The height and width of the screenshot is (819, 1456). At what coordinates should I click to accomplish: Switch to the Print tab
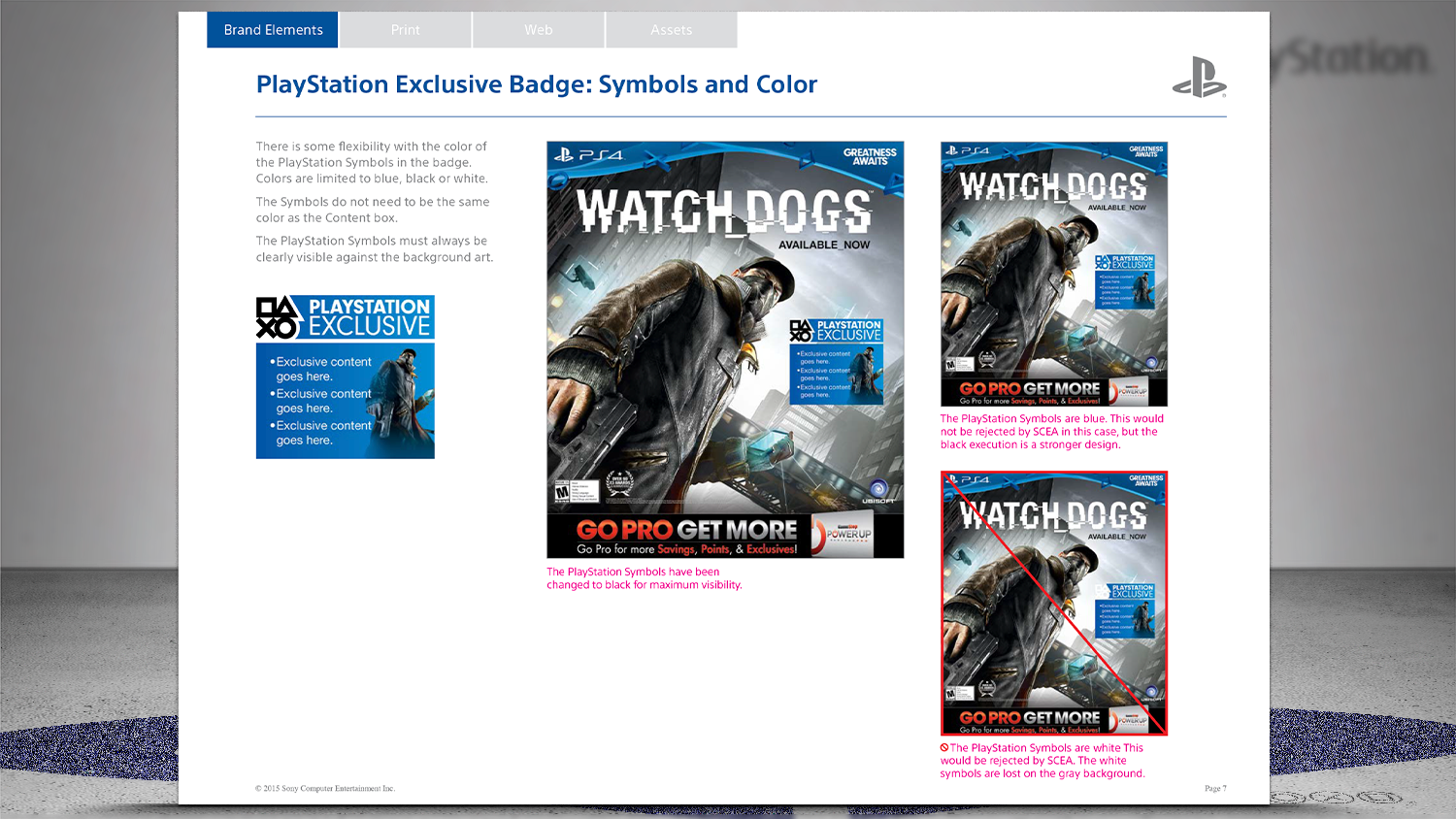(x=406, y=30)
